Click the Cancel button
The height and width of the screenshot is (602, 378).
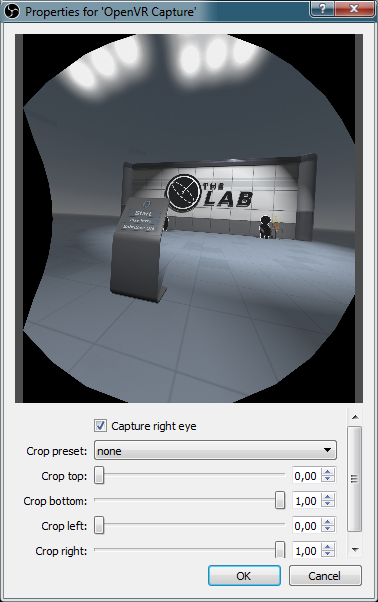[x=325, y=576]
